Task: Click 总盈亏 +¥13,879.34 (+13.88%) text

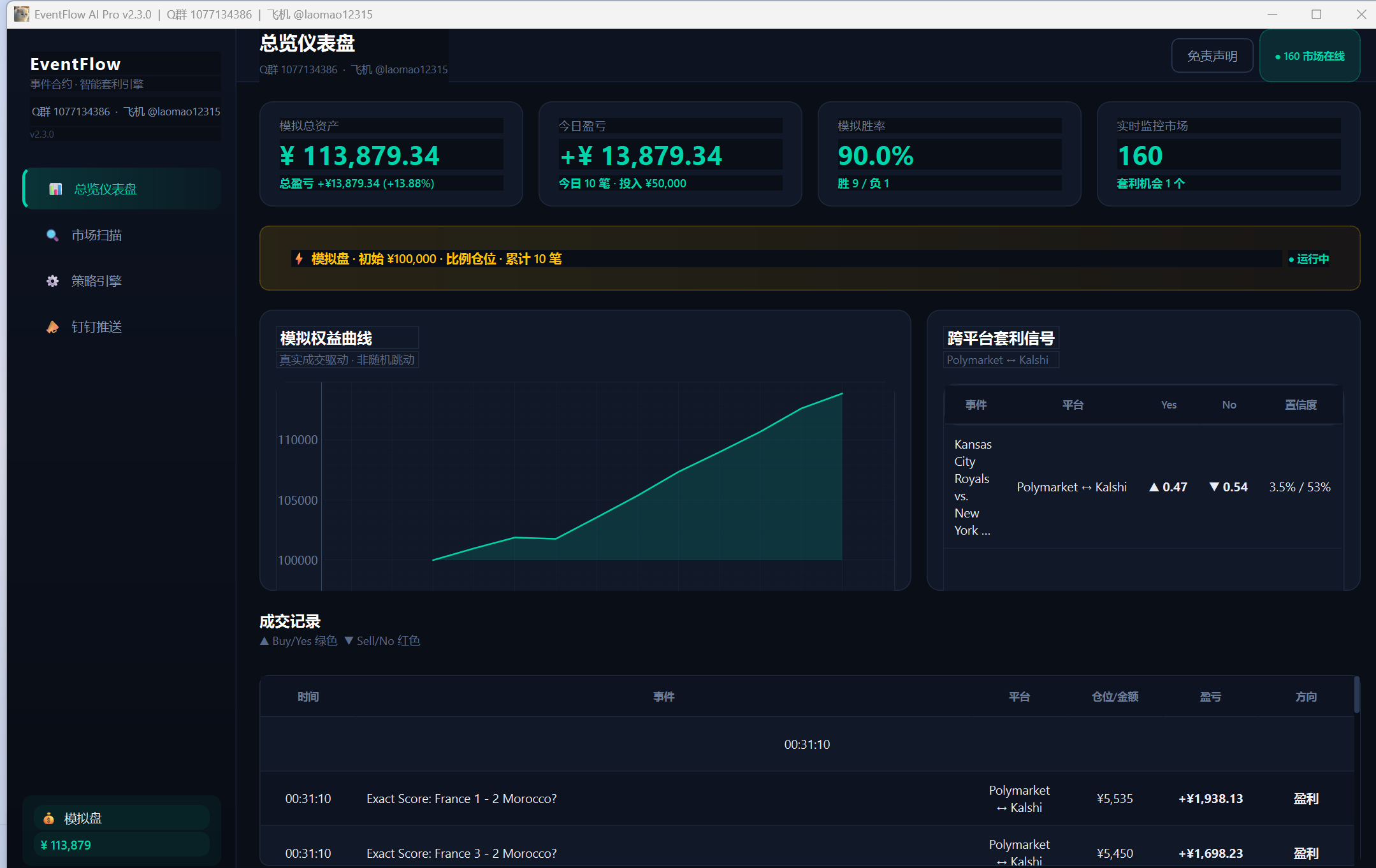Action: point(357,184)
